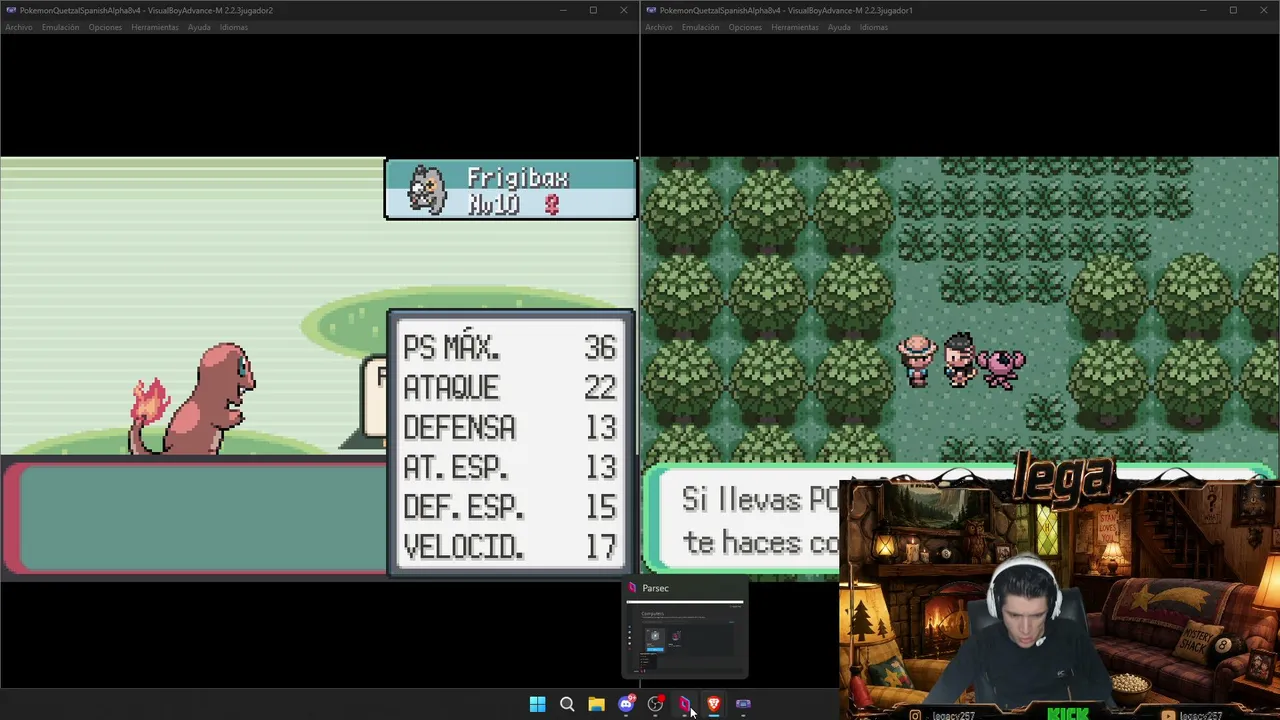
Task: Click the Parsec preview title label
Action: [x=655, y=588]
